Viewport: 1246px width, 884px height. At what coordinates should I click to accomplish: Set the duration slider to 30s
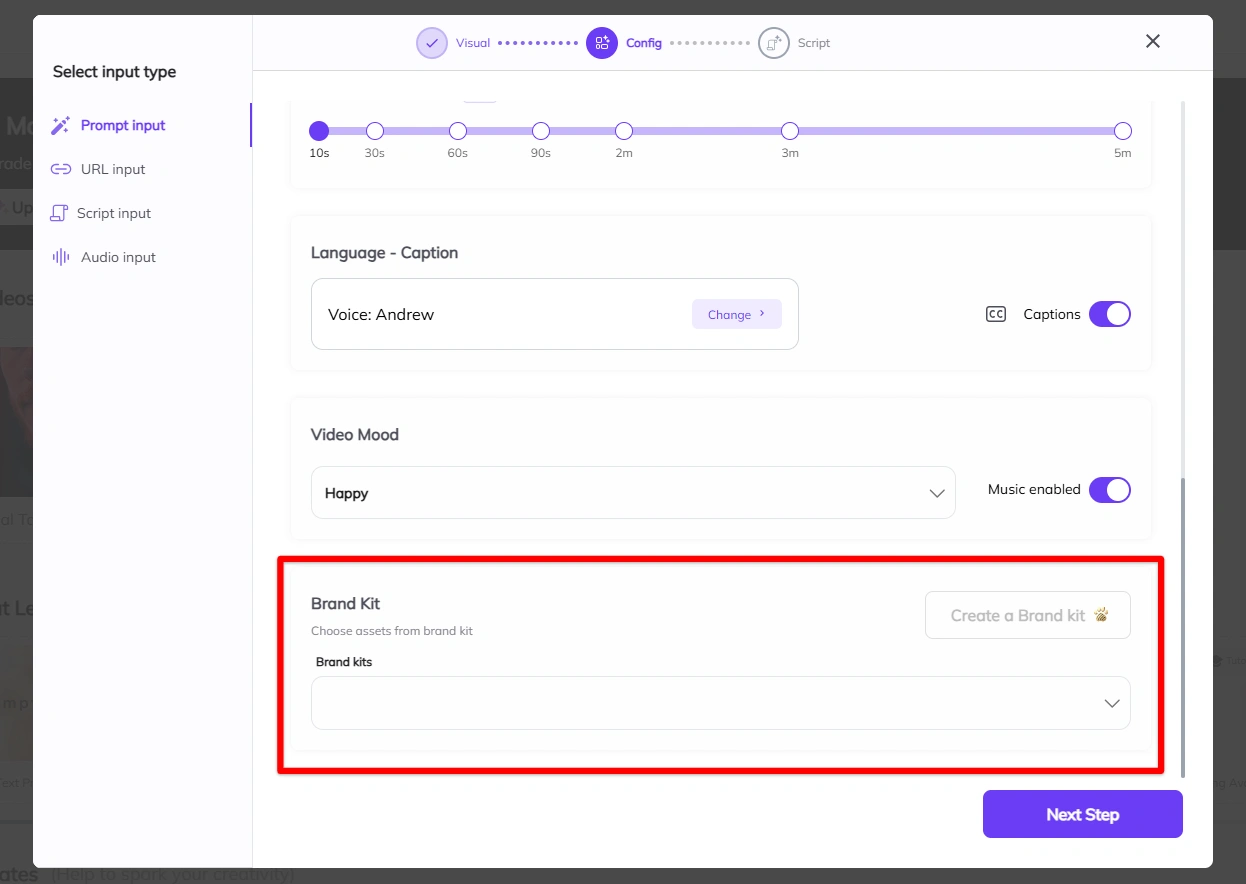(375, 131)
